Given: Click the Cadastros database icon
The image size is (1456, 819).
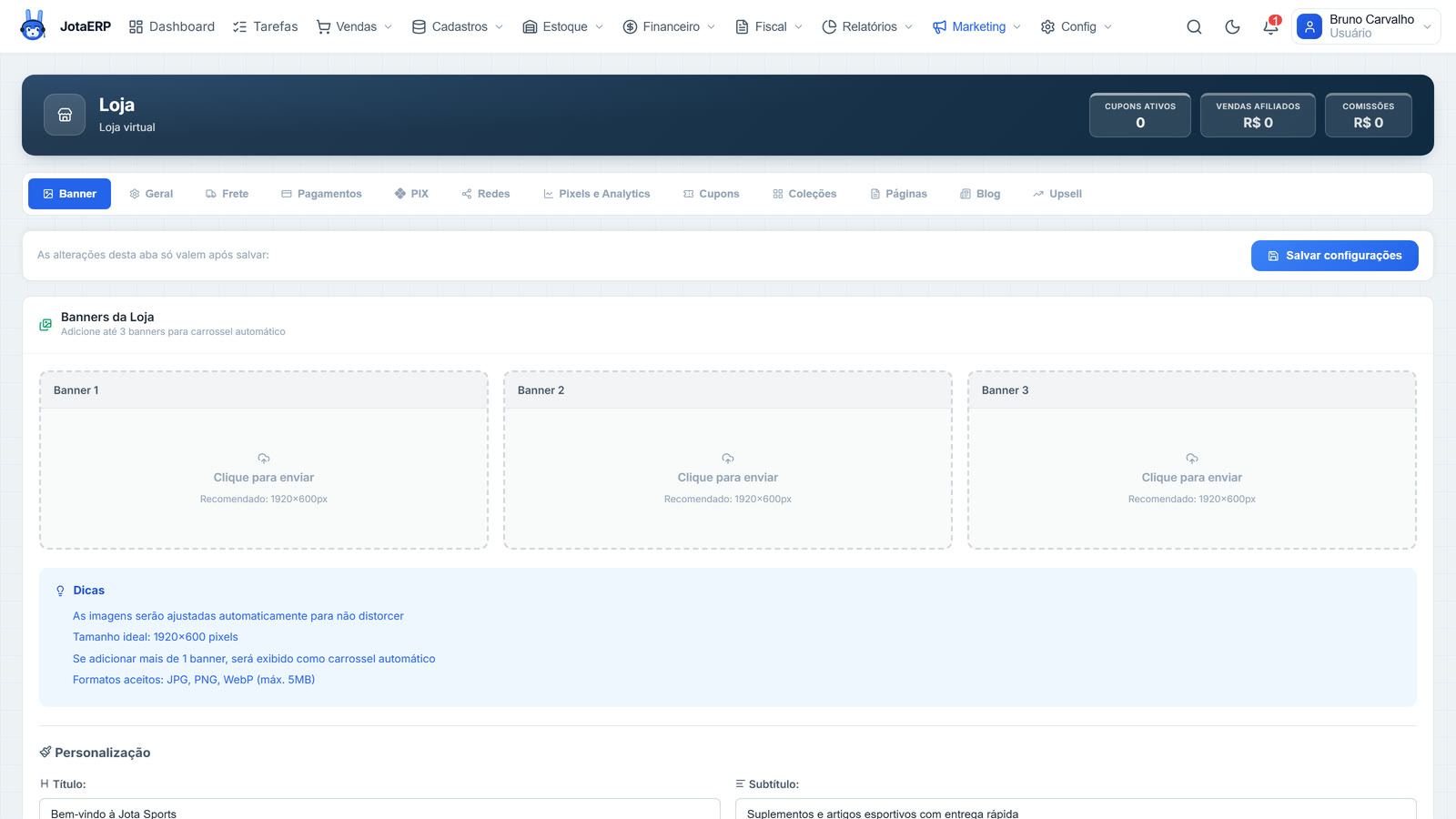Looking at the screenshot, I should 419,27.
